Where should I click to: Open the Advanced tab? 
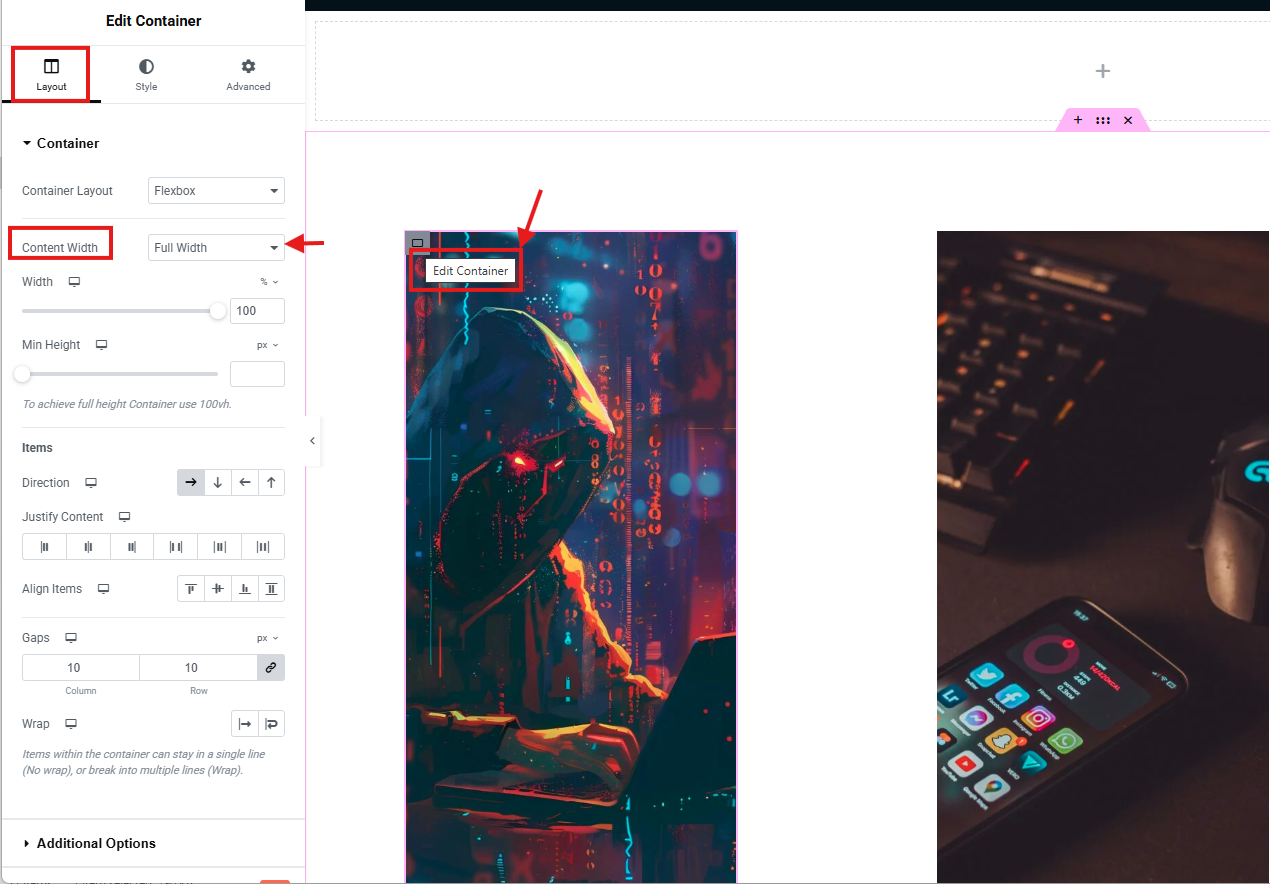pyautogui.click(x=248, y=75)
